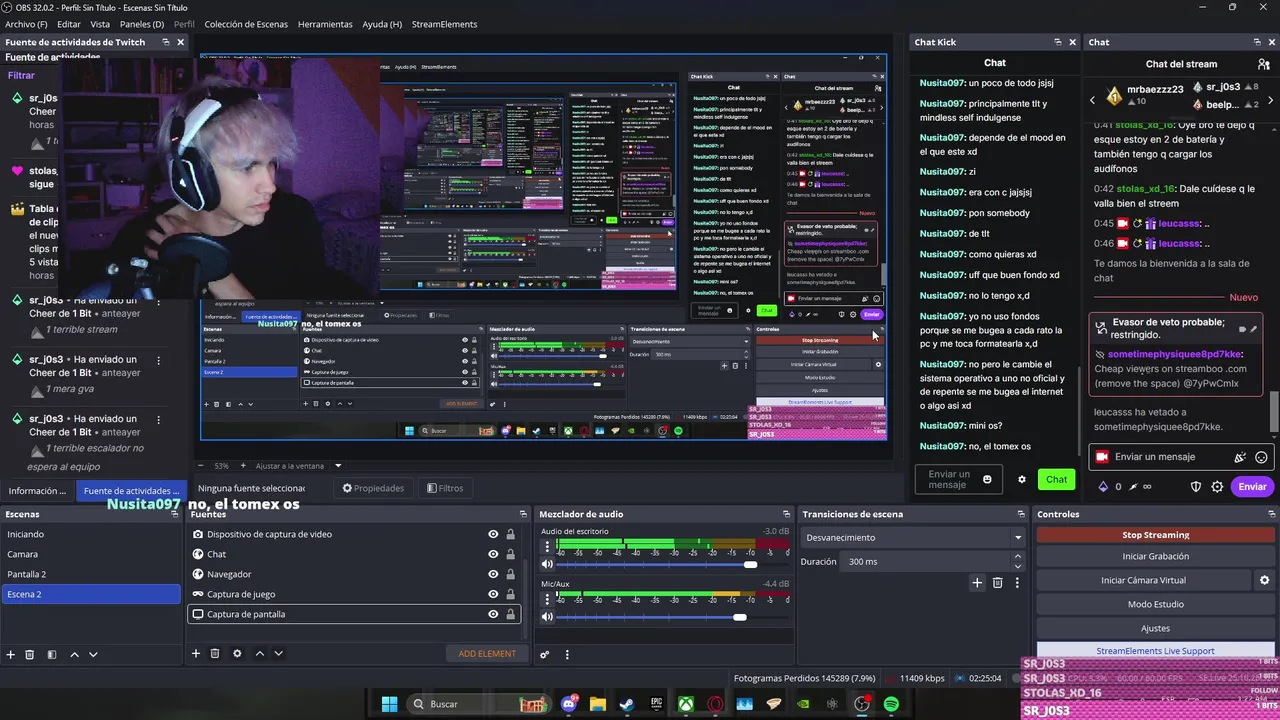This screenshot has width=1280, height=720.
Task: Open advanced audio properties gears icon
Action: [545, 655]
